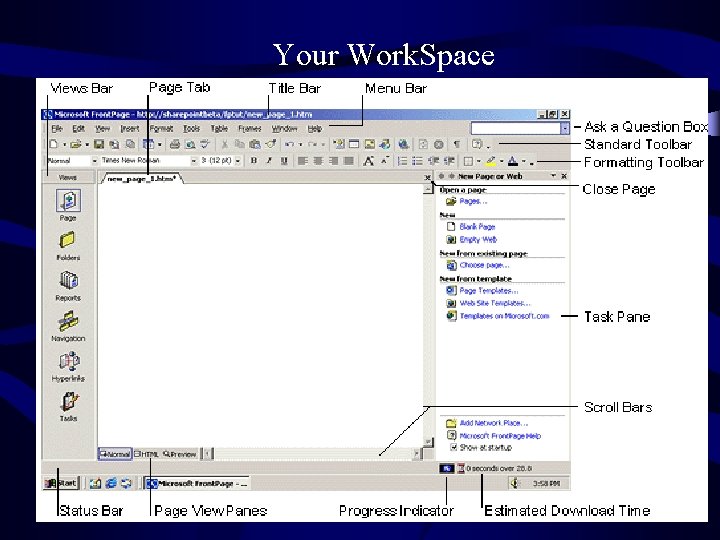Open the Style dropdown showing Normal
Screen dimensions: 720x540
[95, 161]
